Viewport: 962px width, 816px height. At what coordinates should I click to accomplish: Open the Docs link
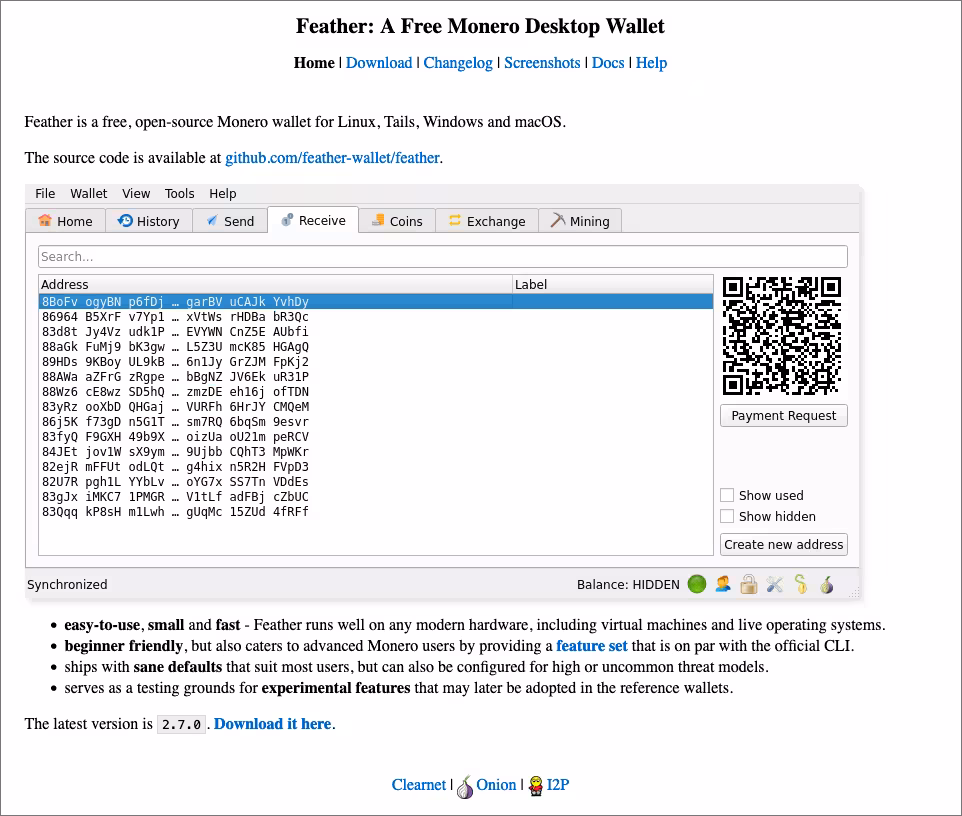(x=607, y=63)
